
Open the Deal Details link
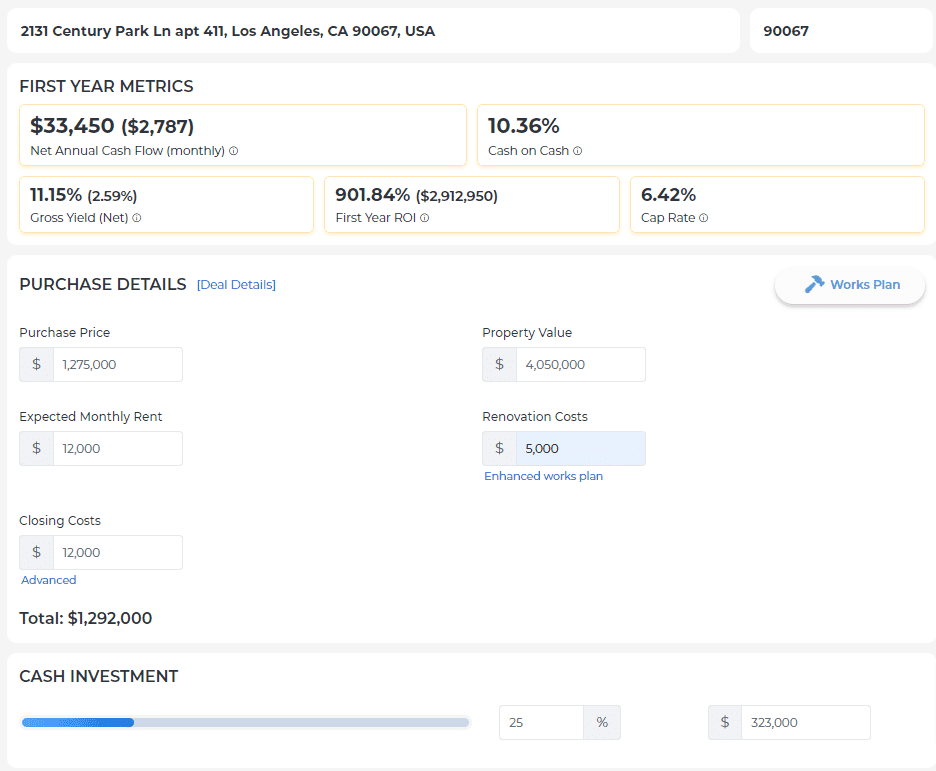[236, 285]
